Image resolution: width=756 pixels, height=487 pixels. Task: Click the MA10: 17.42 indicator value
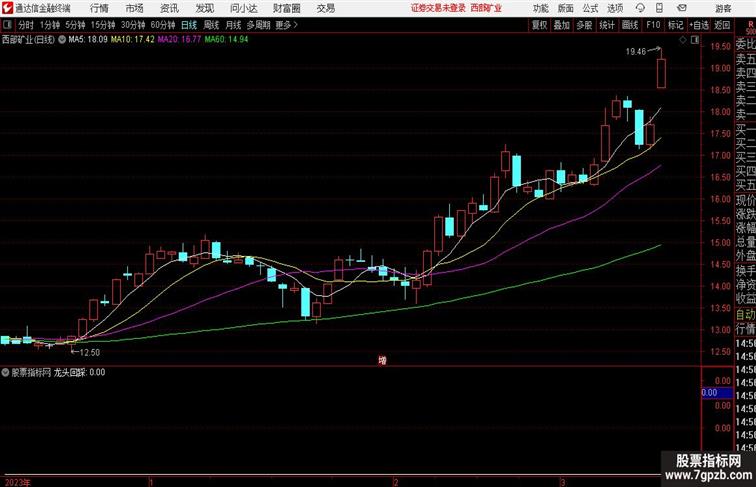[x=133, y=40]
